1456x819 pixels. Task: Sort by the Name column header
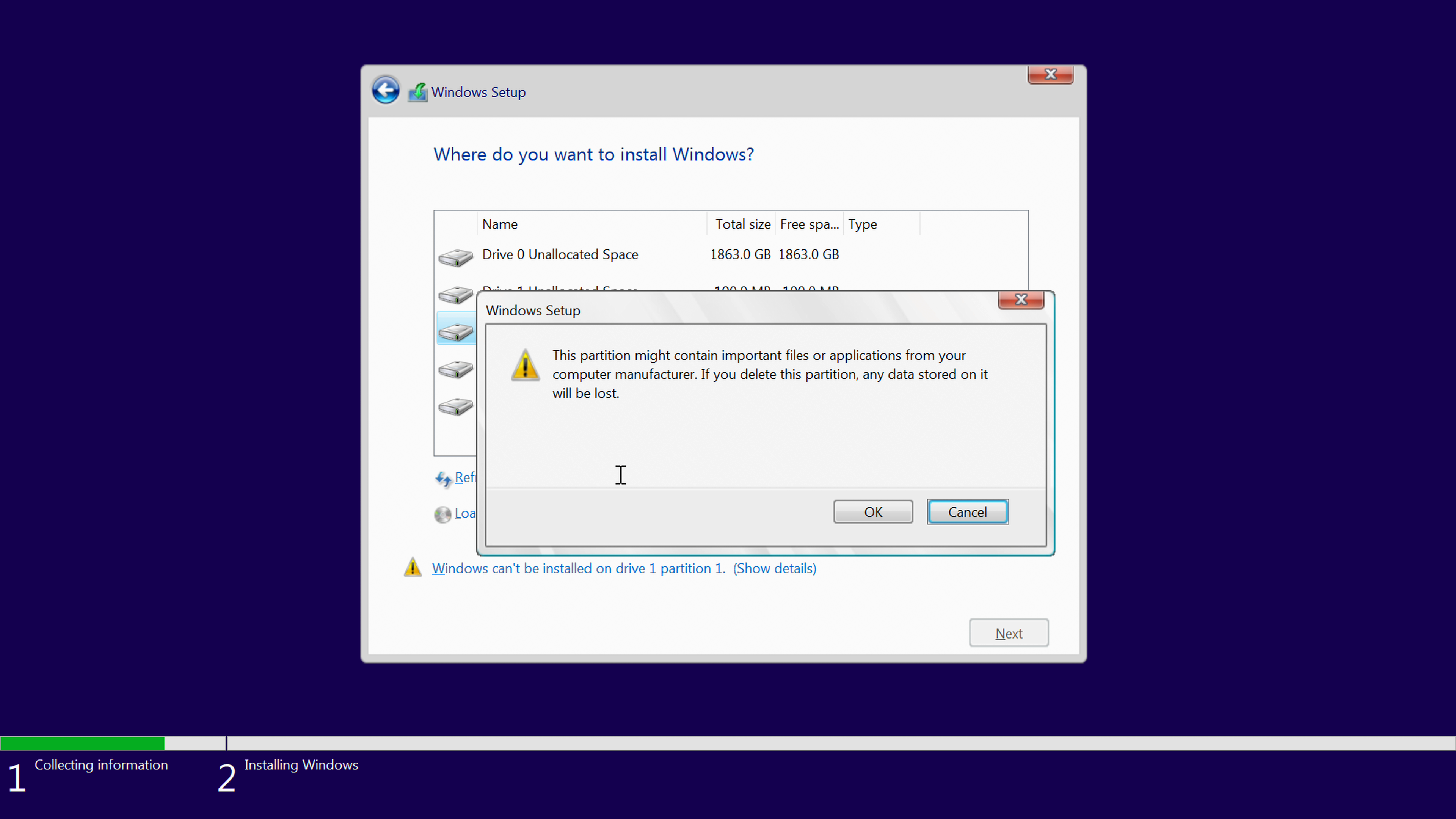coord(592,224)
